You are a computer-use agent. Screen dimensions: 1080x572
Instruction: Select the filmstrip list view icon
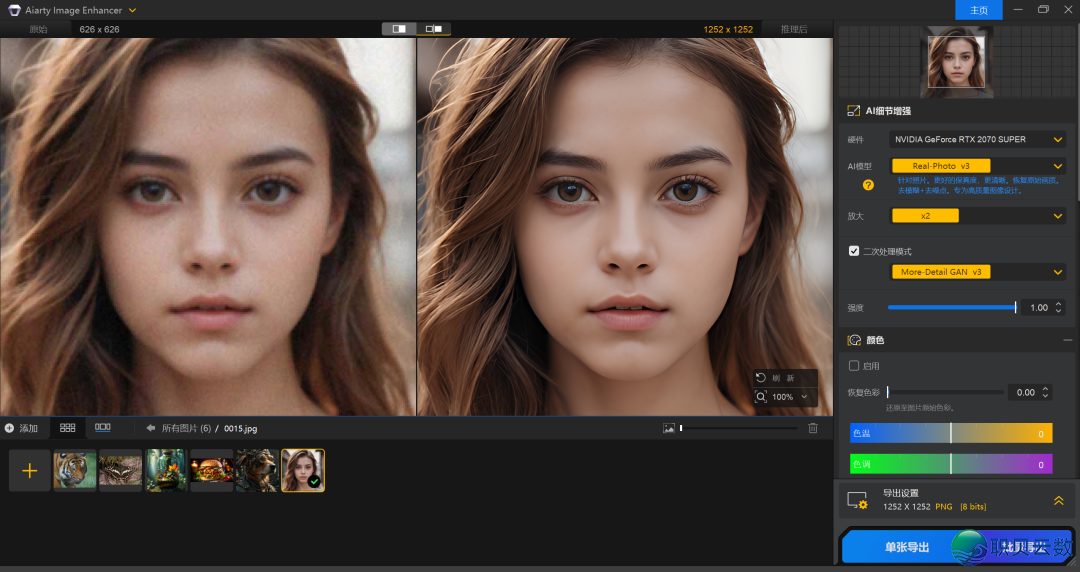[x=103, y=428]
